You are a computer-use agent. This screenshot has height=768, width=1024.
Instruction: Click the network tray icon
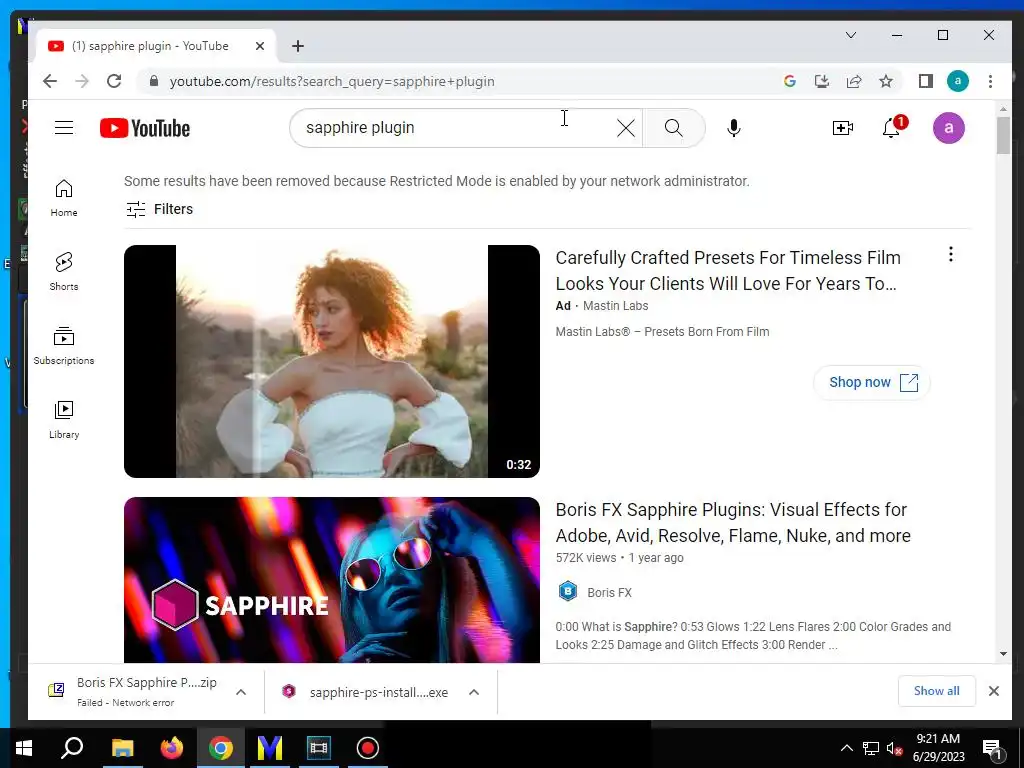(871, 748)
